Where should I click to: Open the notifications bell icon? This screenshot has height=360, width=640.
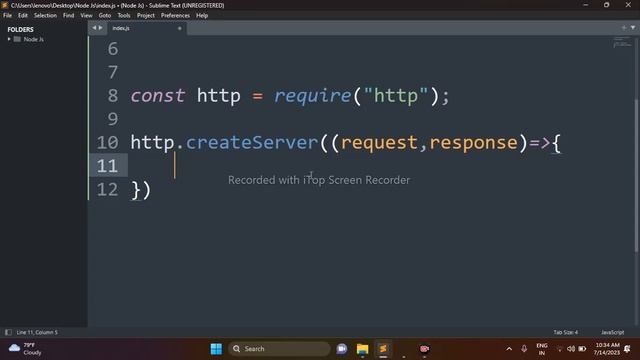(627, 349)
